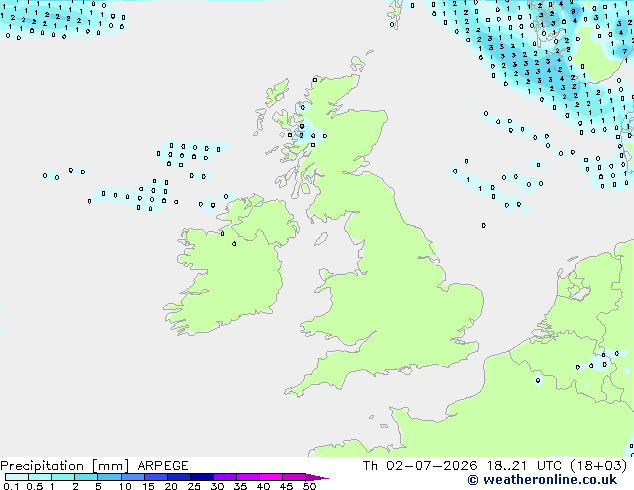Screen dimensions: 634x490
Task: Click the '25' legend scale label
Action: click(x=194, y=486)
